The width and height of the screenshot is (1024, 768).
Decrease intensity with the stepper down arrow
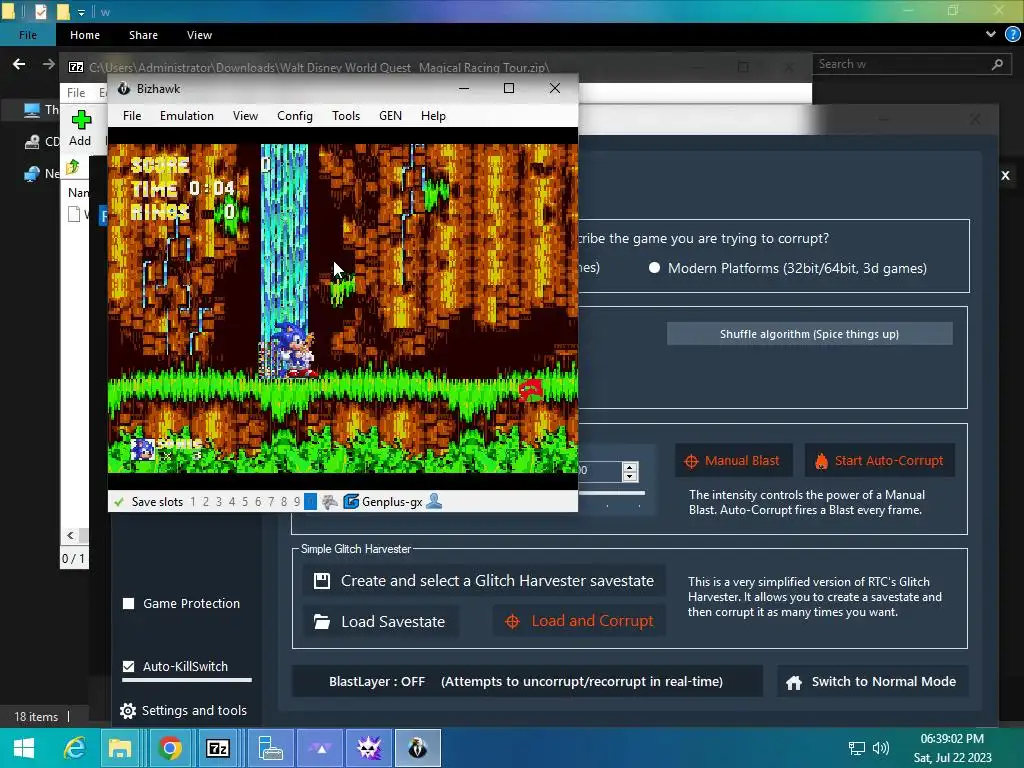pyautogui.click(x=630, y=476)
